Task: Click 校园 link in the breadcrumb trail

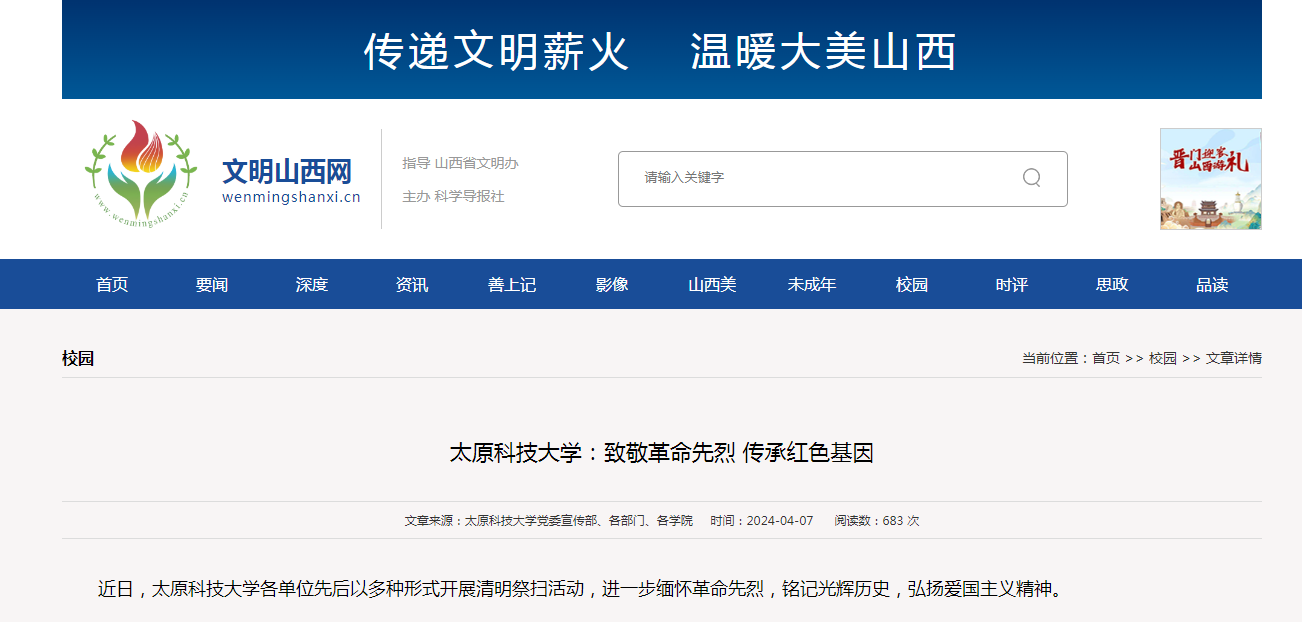Action: 1163,358
